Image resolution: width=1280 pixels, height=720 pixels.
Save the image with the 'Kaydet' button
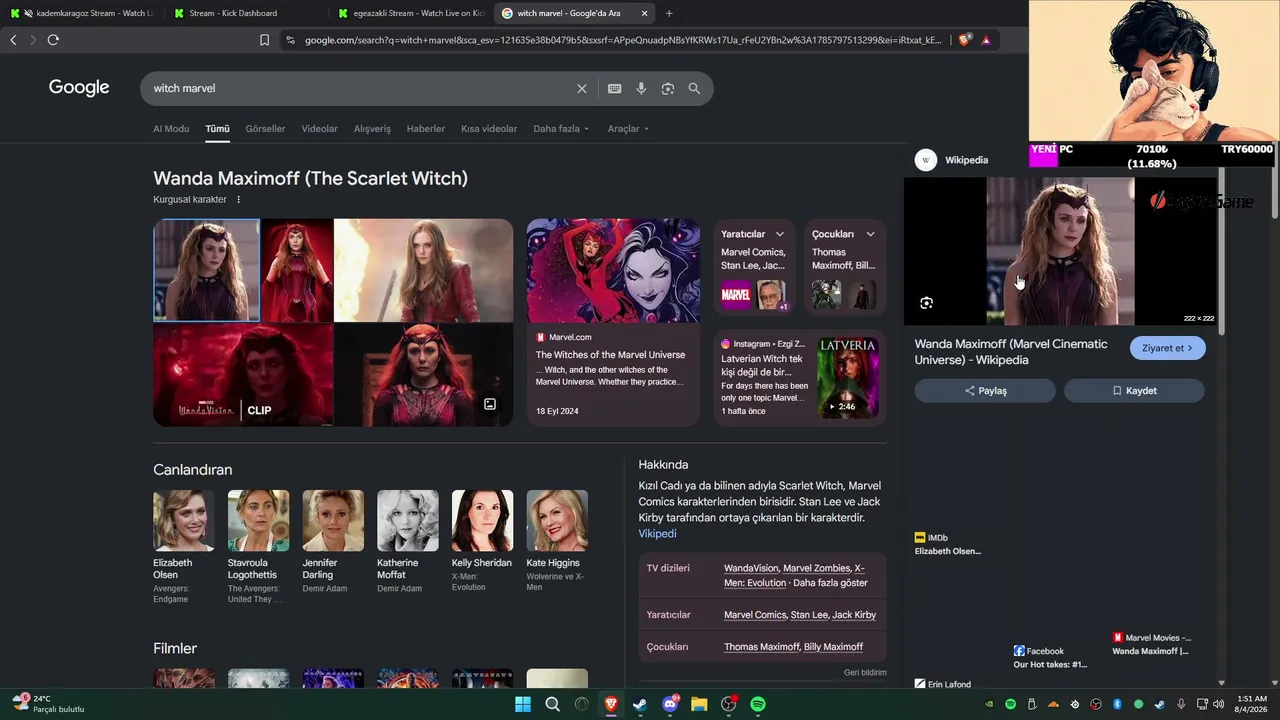coord(1134,391)
